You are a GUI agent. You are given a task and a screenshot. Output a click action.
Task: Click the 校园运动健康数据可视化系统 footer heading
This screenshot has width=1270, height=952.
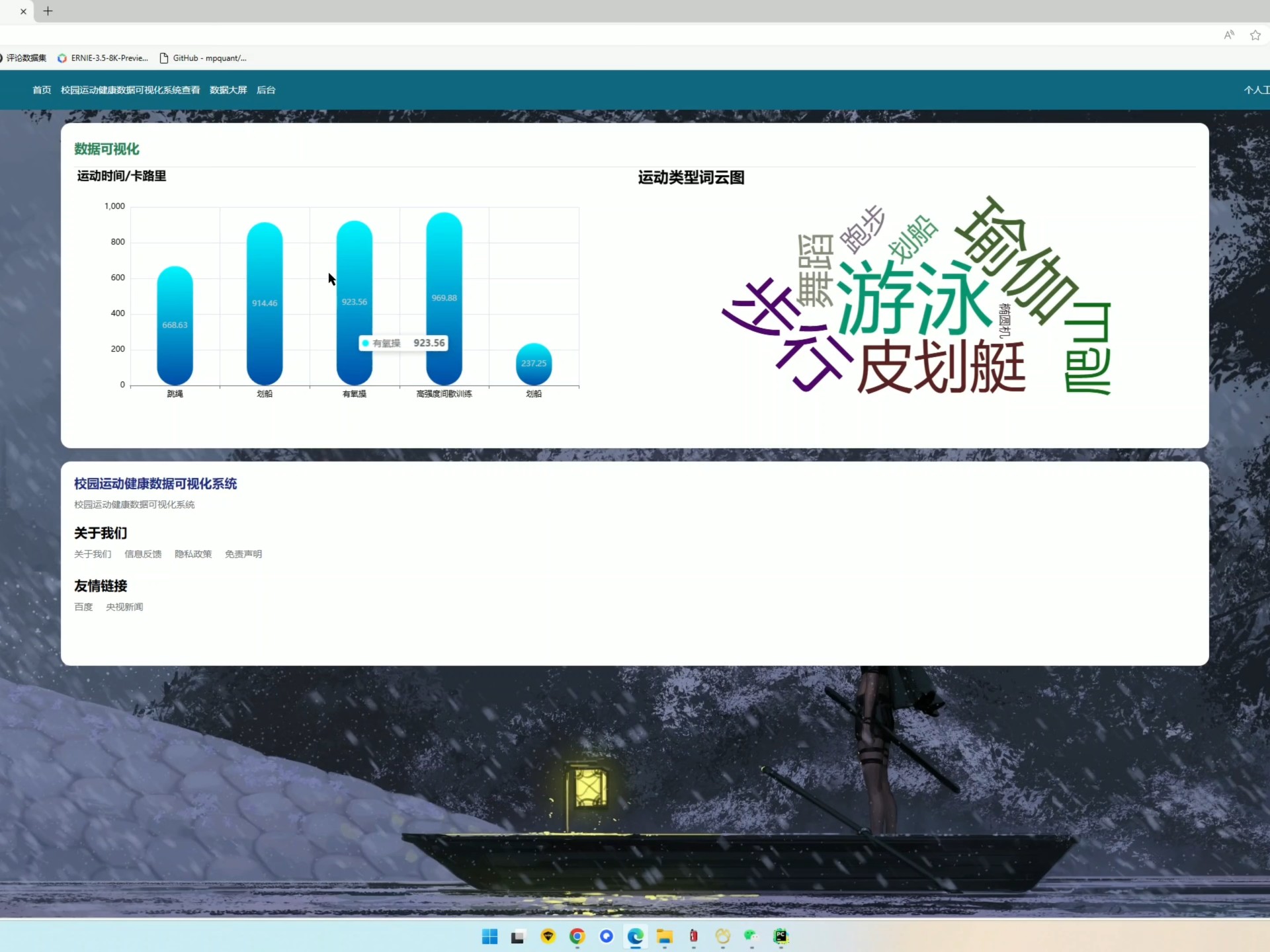155,484
